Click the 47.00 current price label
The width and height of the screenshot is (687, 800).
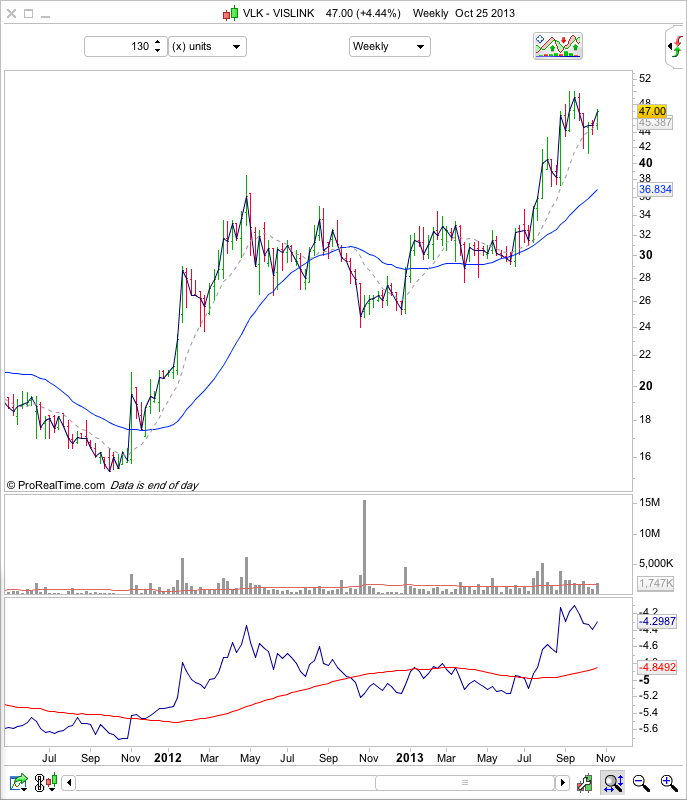[652, 111]
